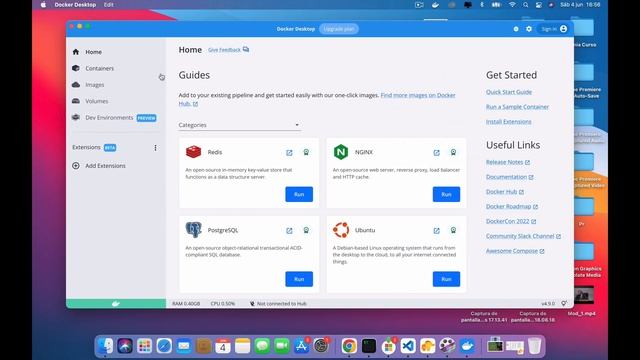
Task: Open the Images section
Action: click(95, 84)
